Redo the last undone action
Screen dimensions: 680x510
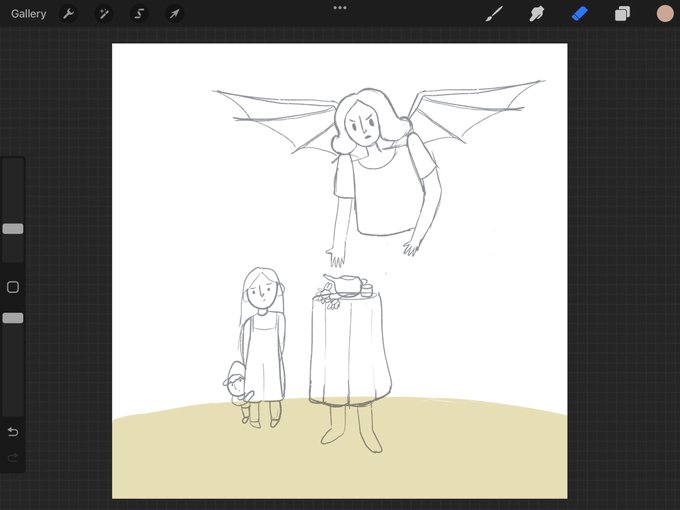[x=13, y=457]
